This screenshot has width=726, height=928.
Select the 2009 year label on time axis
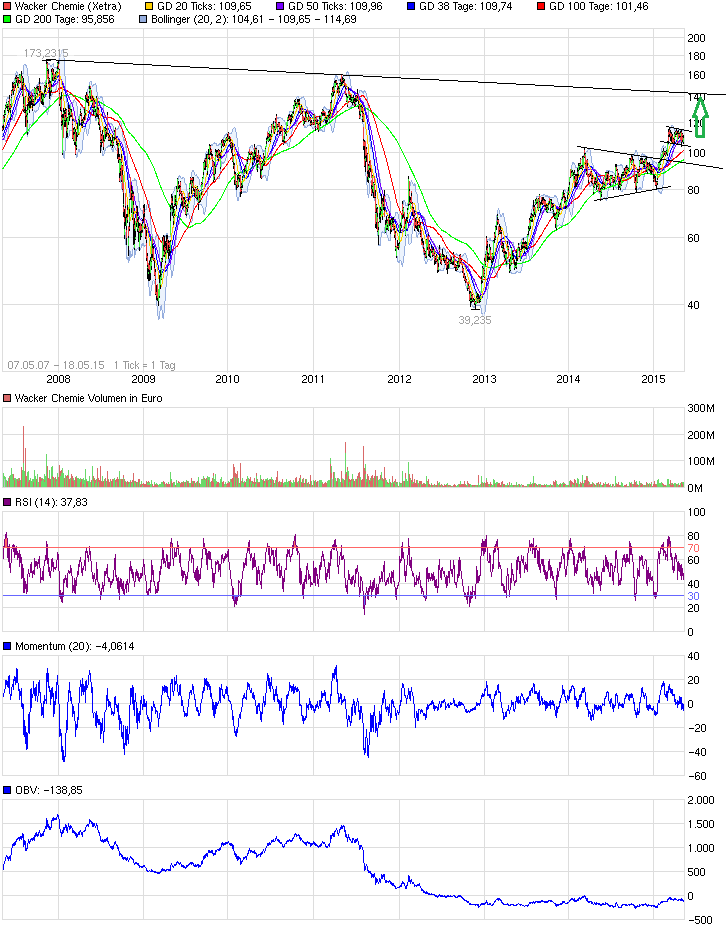click(144, 380)
